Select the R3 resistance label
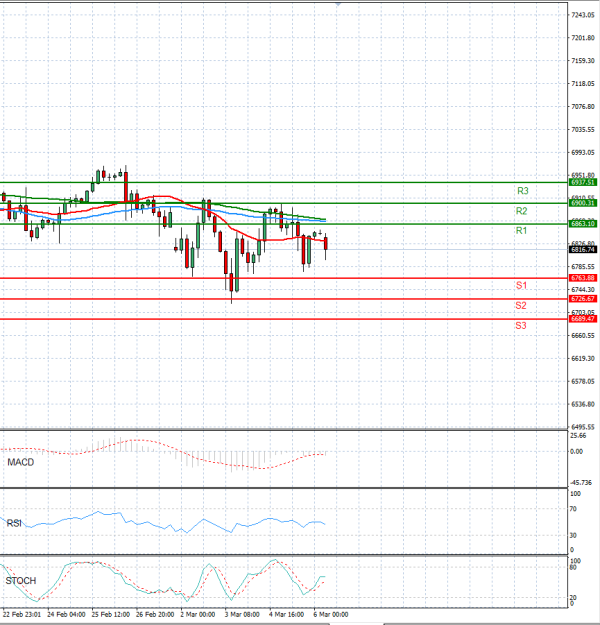The height and width of the screenshot is (625, 600). tap(522, 190)
